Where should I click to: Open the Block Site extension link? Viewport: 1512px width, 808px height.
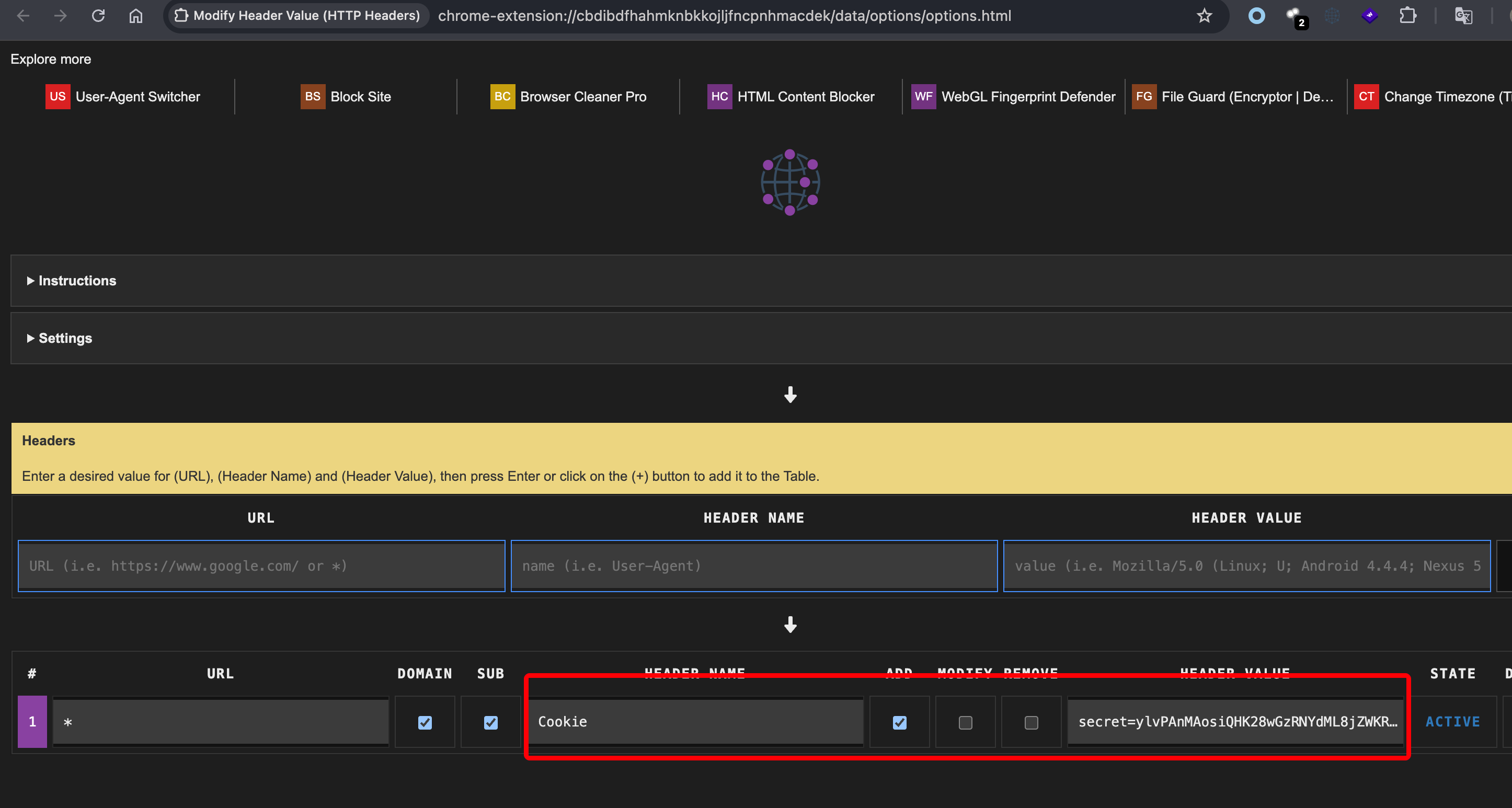point(360,97)
